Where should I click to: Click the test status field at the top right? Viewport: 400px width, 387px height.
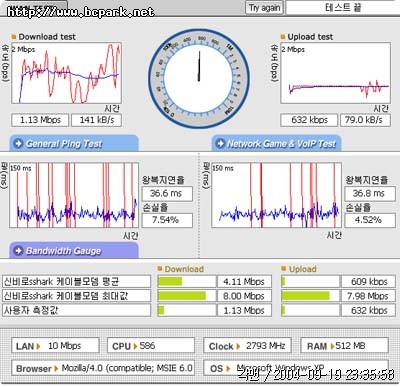(343, 7)
